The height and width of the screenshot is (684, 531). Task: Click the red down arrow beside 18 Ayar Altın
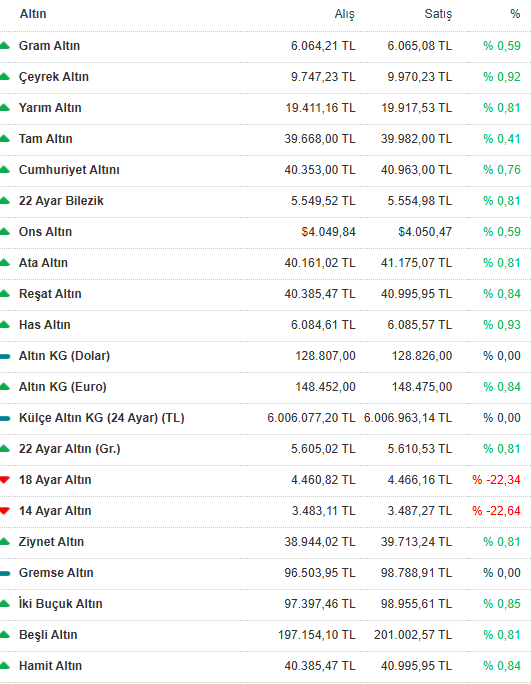[x=4, y=480]
